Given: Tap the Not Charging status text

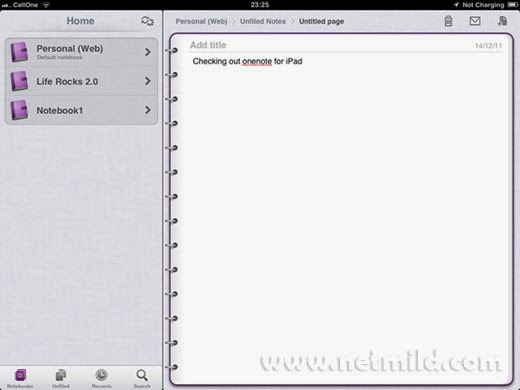Looking at the screenshot, I should click(x=483, y=5).
